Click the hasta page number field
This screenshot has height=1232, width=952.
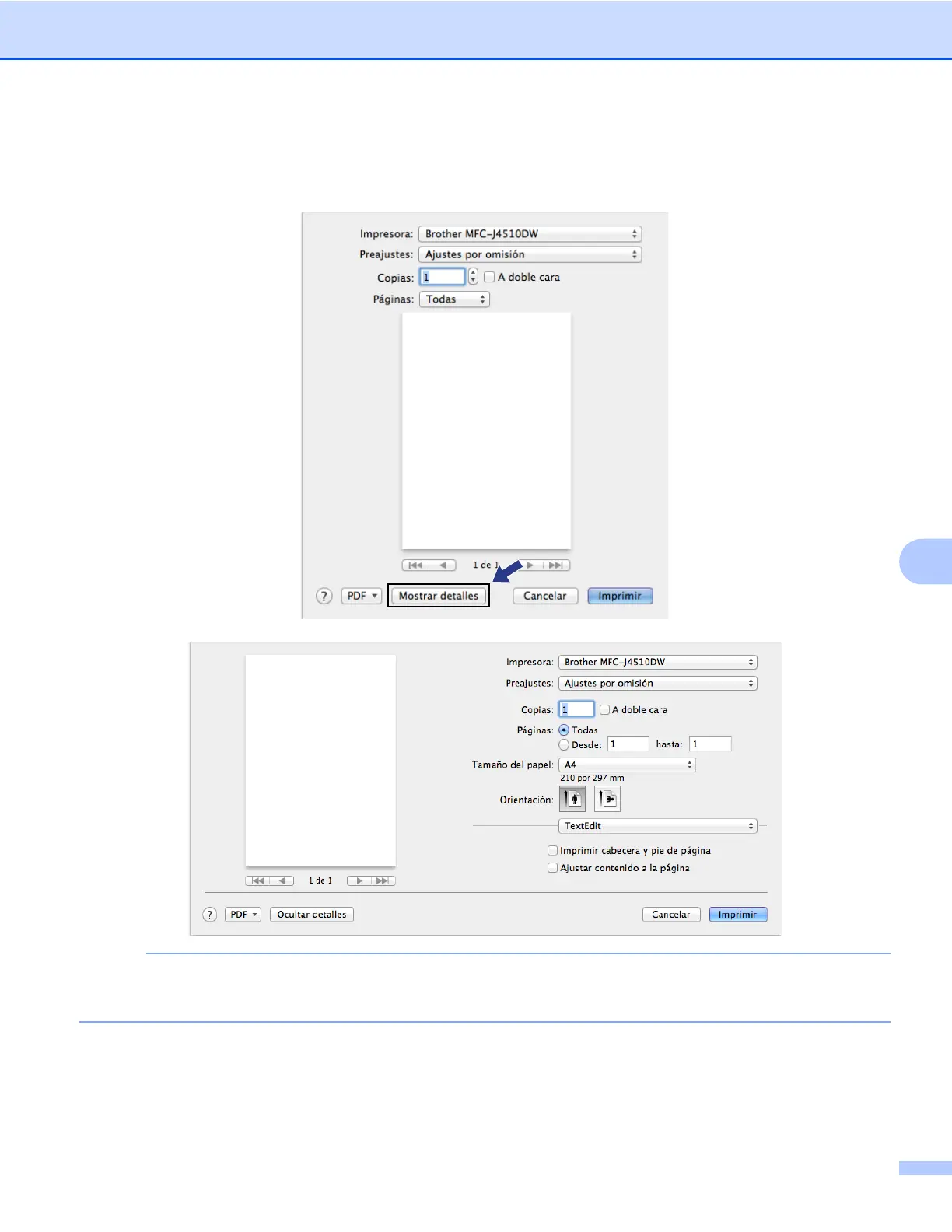pyautogui.click(x=711, y=744)
